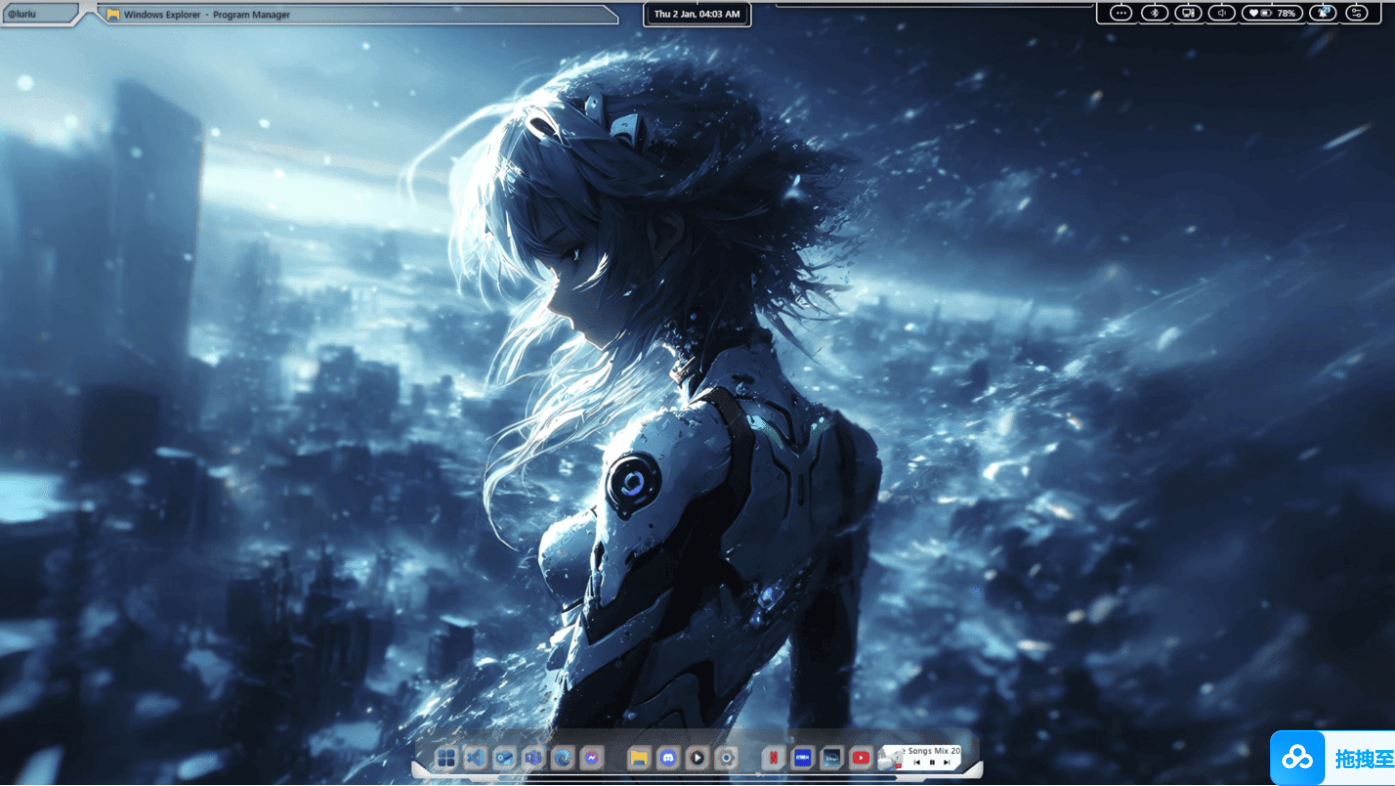The height and width of the screenshot is (786, 1395).
Task: Start Microsoft Edge browser
Action: 560,757
